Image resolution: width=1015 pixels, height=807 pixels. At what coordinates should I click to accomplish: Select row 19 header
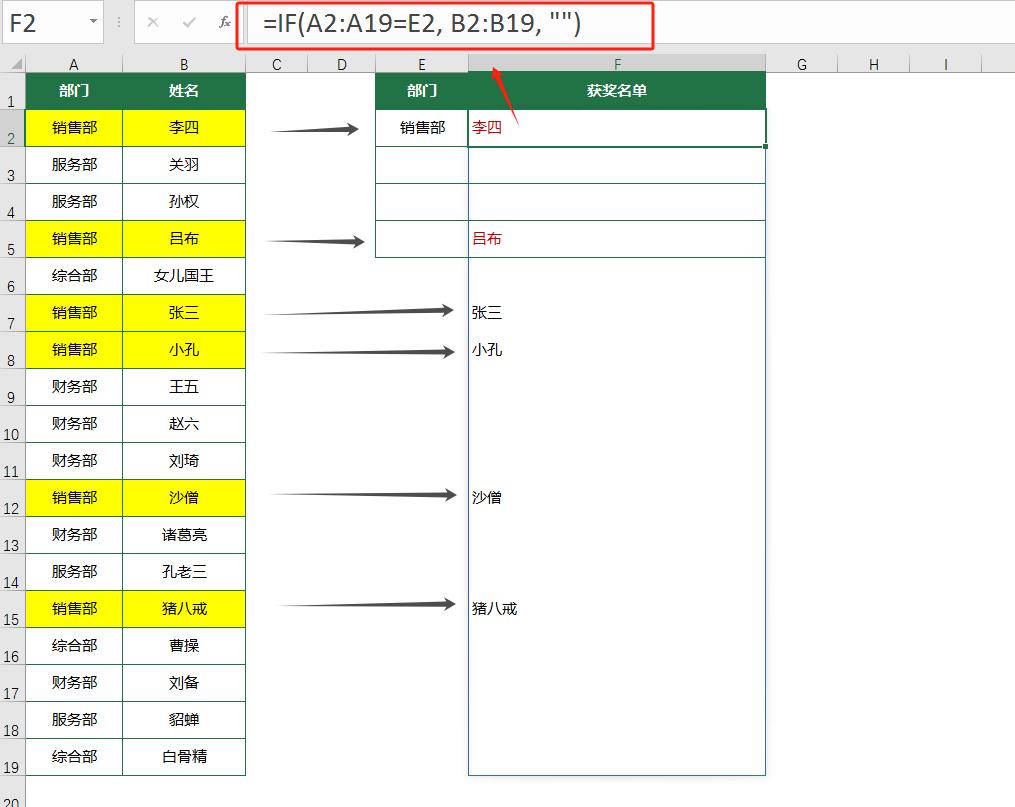12,757
